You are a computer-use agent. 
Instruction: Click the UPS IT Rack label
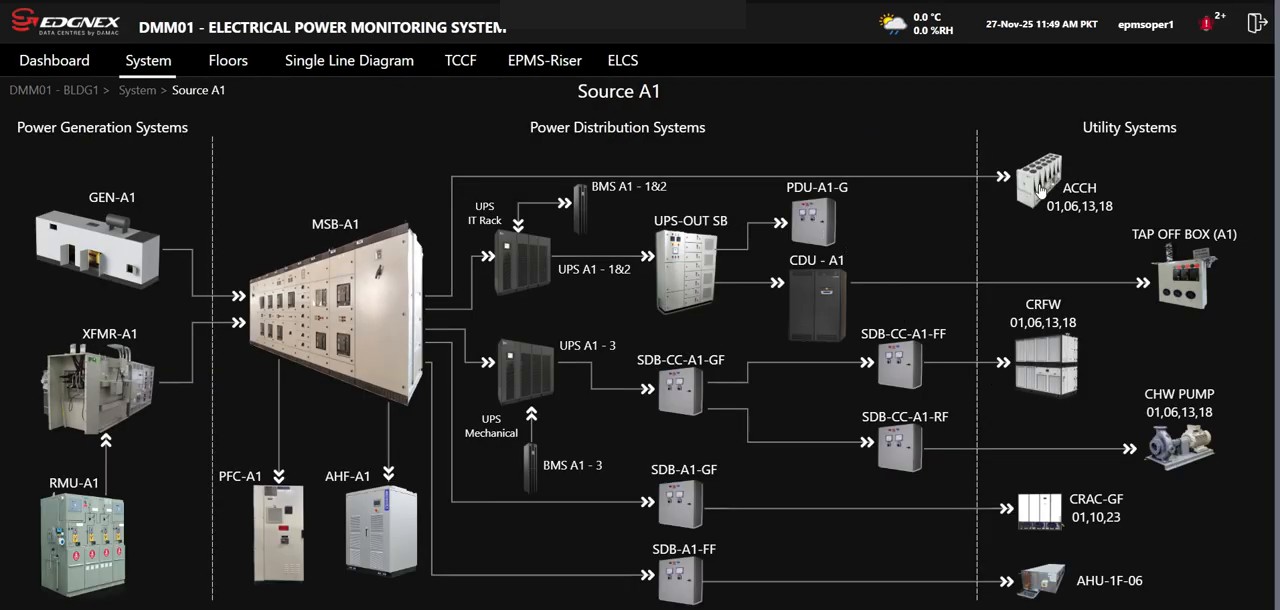point(485,213)
